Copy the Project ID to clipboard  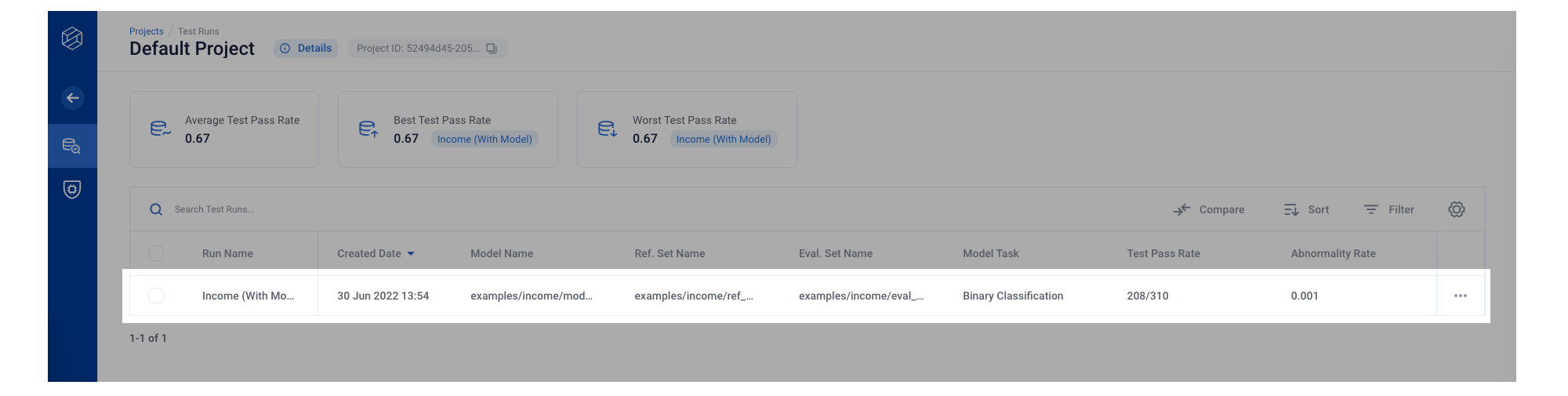pyautogui.click(x=492, y=49)
